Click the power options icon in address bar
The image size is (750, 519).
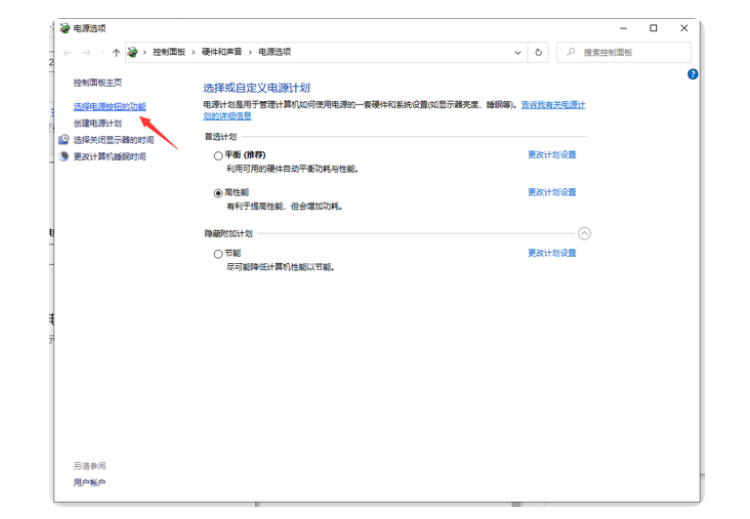point(133,52)
